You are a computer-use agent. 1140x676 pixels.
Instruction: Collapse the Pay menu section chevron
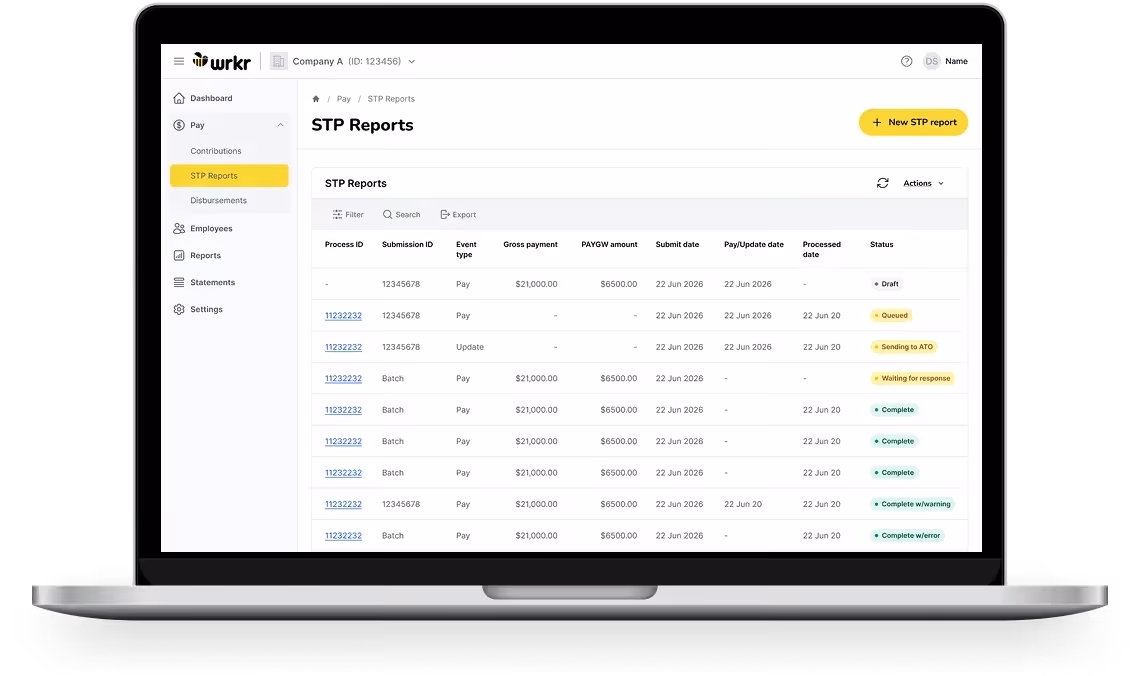point(280,125)
